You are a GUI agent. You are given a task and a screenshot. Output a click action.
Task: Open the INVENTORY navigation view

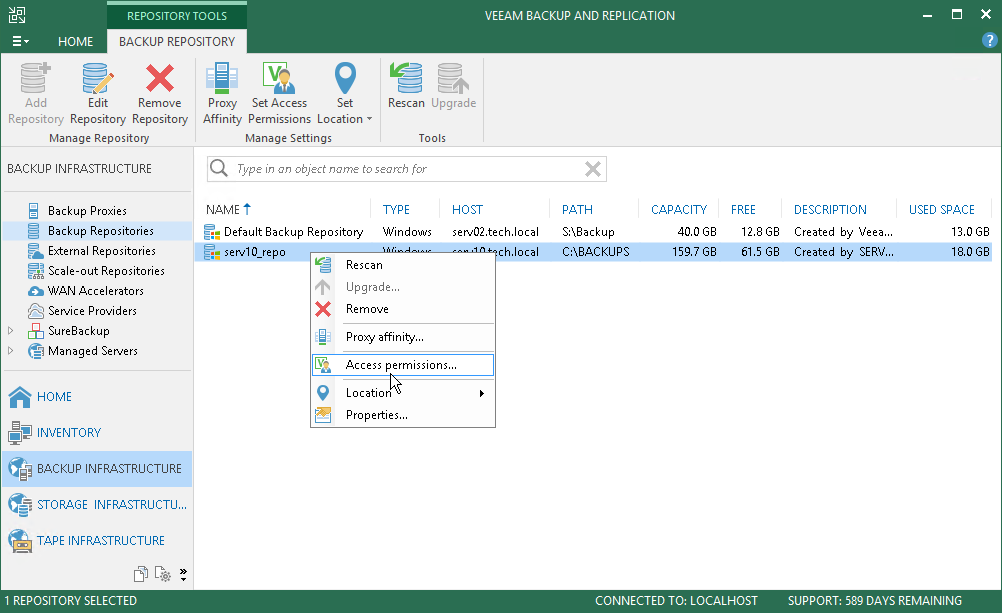click(x=97, y=433)
